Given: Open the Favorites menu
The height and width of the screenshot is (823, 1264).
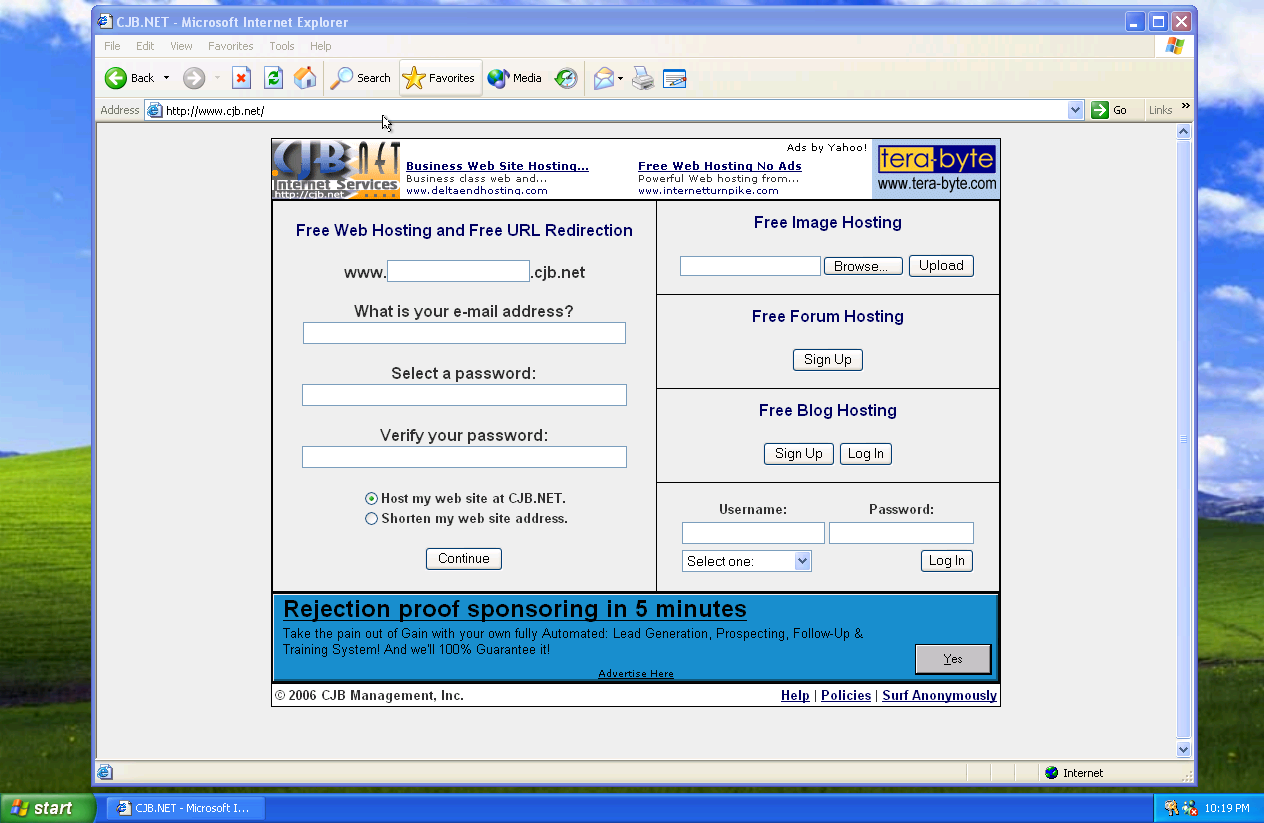Looking at the screenshot, I should [231, 46].
